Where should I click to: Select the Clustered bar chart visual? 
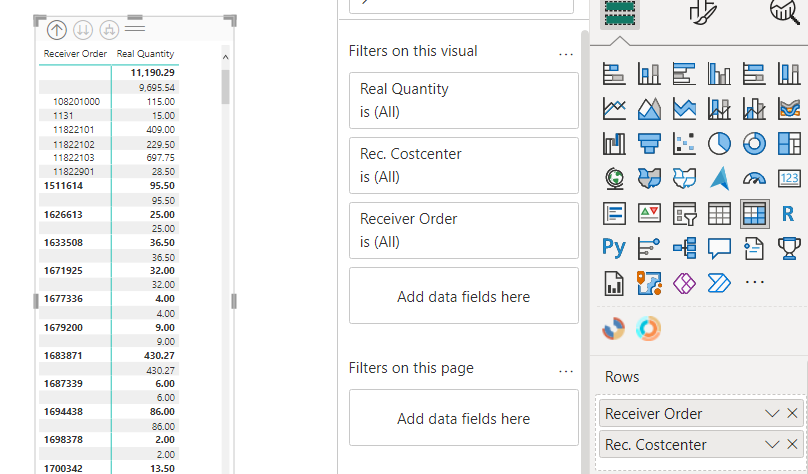684,74
